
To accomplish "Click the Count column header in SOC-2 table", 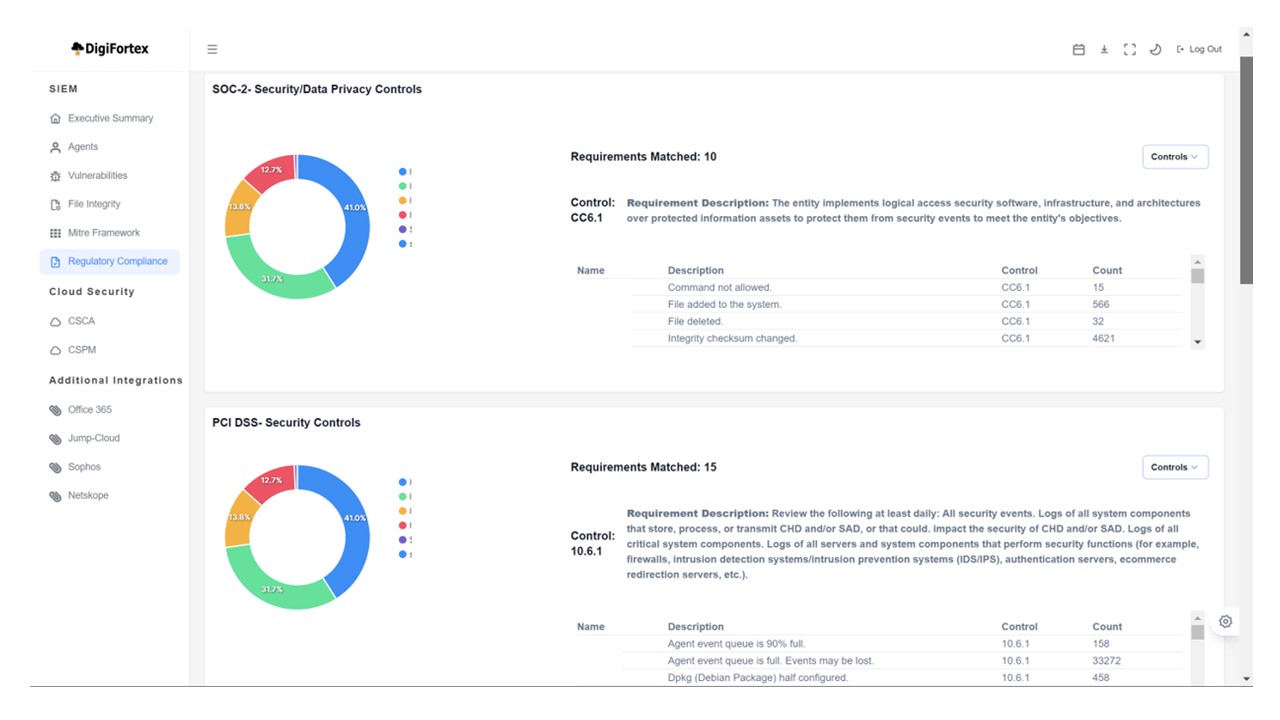I will point(1107,270).
